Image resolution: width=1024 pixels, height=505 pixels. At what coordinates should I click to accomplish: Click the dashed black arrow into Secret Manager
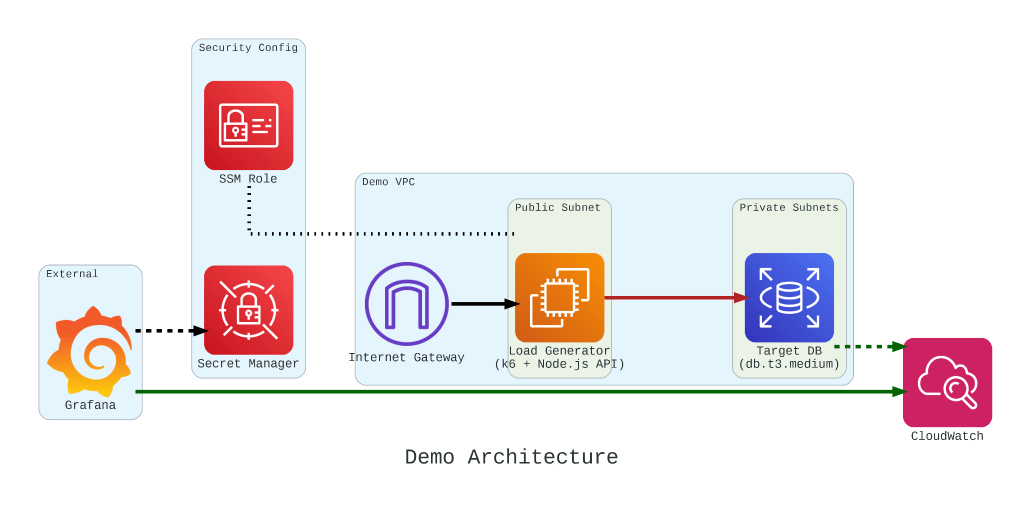click(x=168, y=330)
